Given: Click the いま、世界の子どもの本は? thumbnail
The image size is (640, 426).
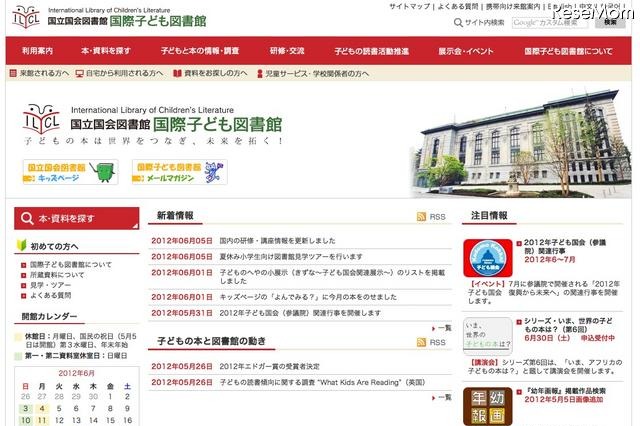Looking at the screenshot, I should click(x=488, y=337).
